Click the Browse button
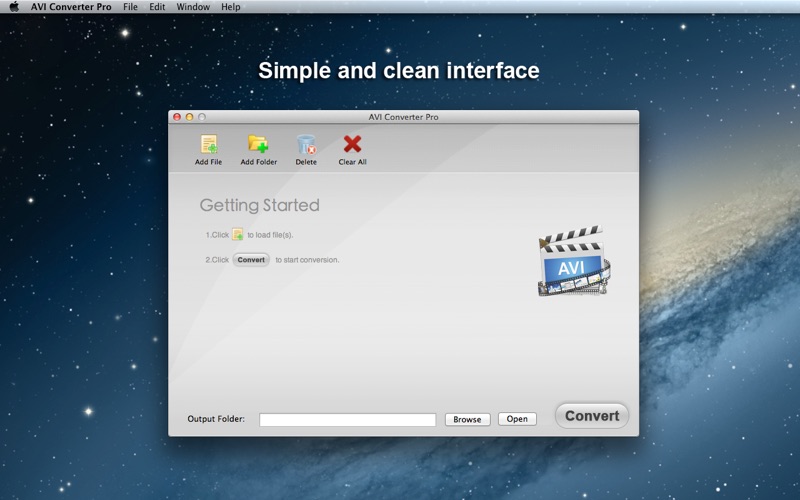Image resolution: width=800 pixels, height=500 pixels. (x=467, y=419)
